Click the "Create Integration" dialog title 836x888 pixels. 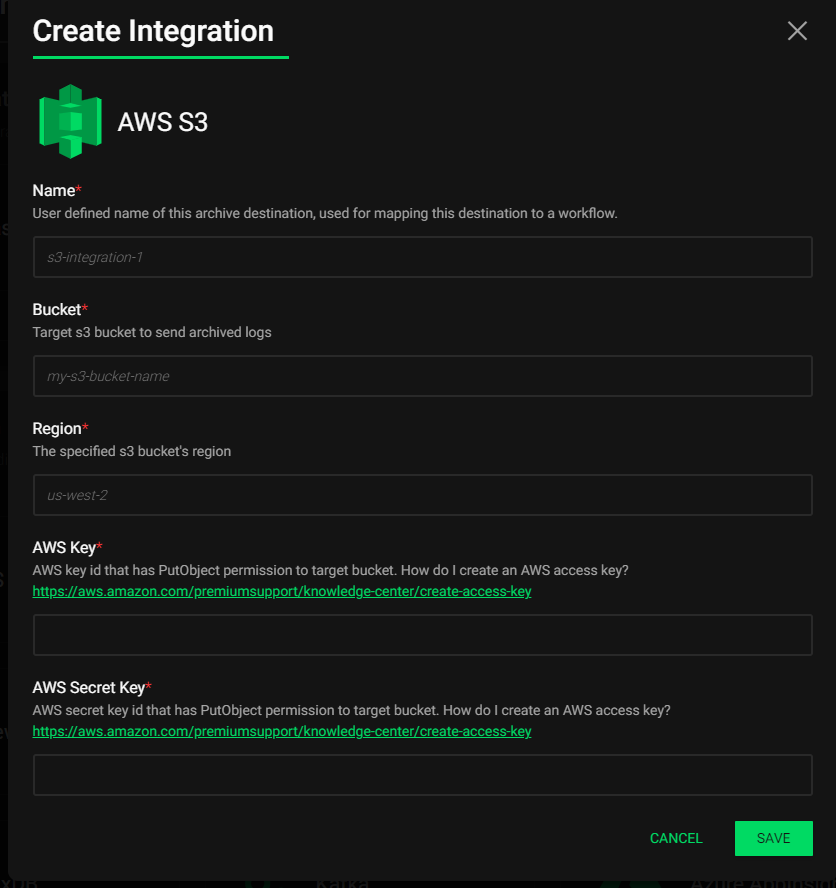point(153,31)
